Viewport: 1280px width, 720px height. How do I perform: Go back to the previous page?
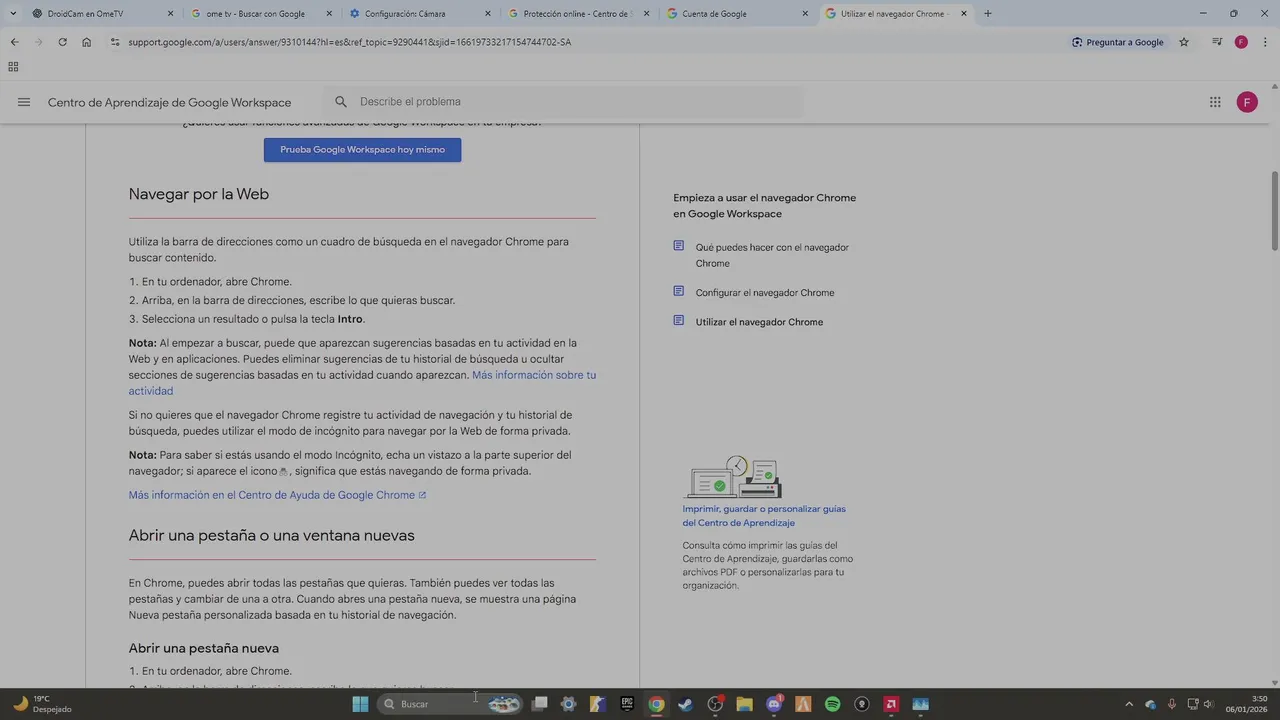pyautogui.click(x=14, y=42)
